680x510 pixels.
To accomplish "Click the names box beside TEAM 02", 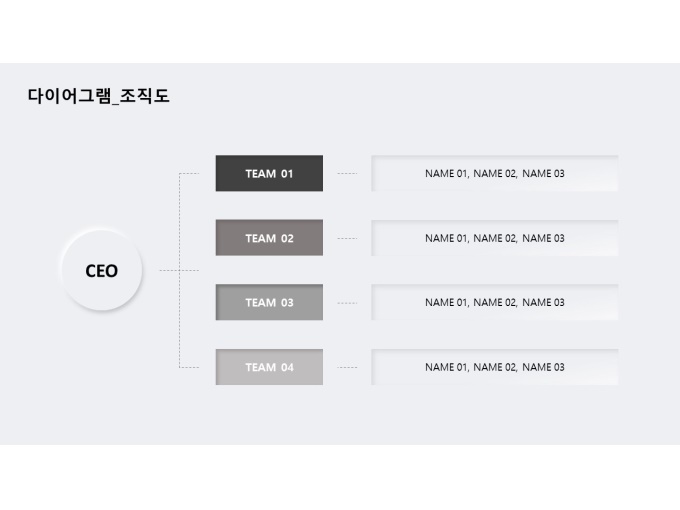I will pos(495,238).
